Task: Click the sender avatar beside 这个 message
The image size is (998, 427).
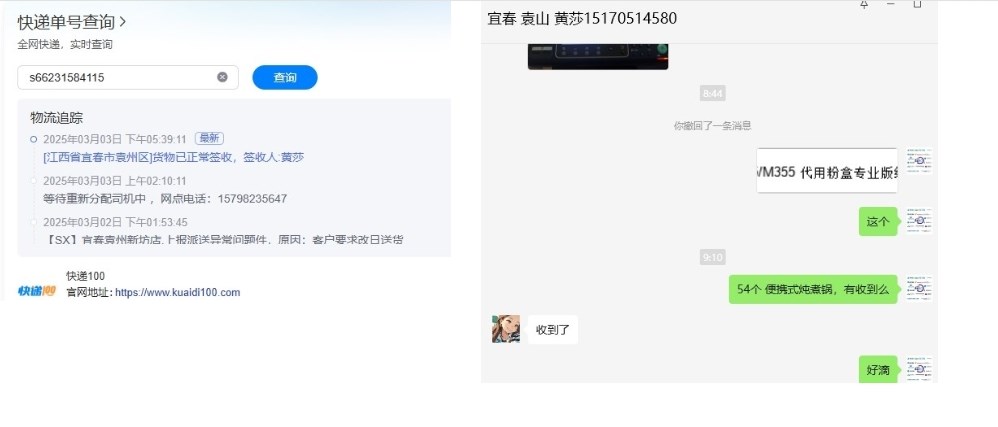Action: point(918,220)
